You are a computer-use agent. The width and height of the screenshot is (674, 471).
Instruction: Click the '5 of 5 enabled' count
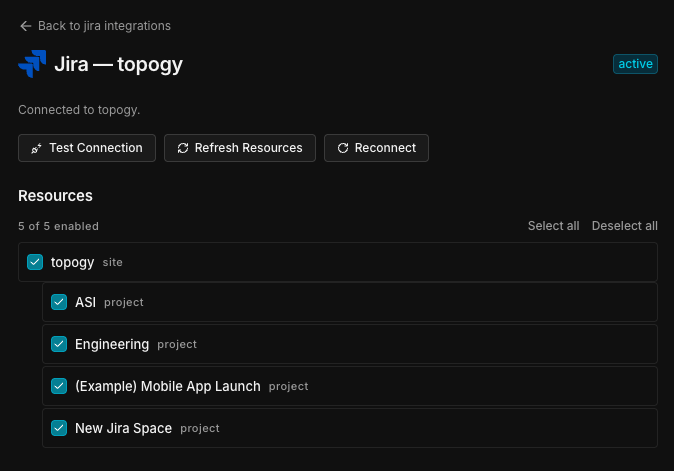58,226
